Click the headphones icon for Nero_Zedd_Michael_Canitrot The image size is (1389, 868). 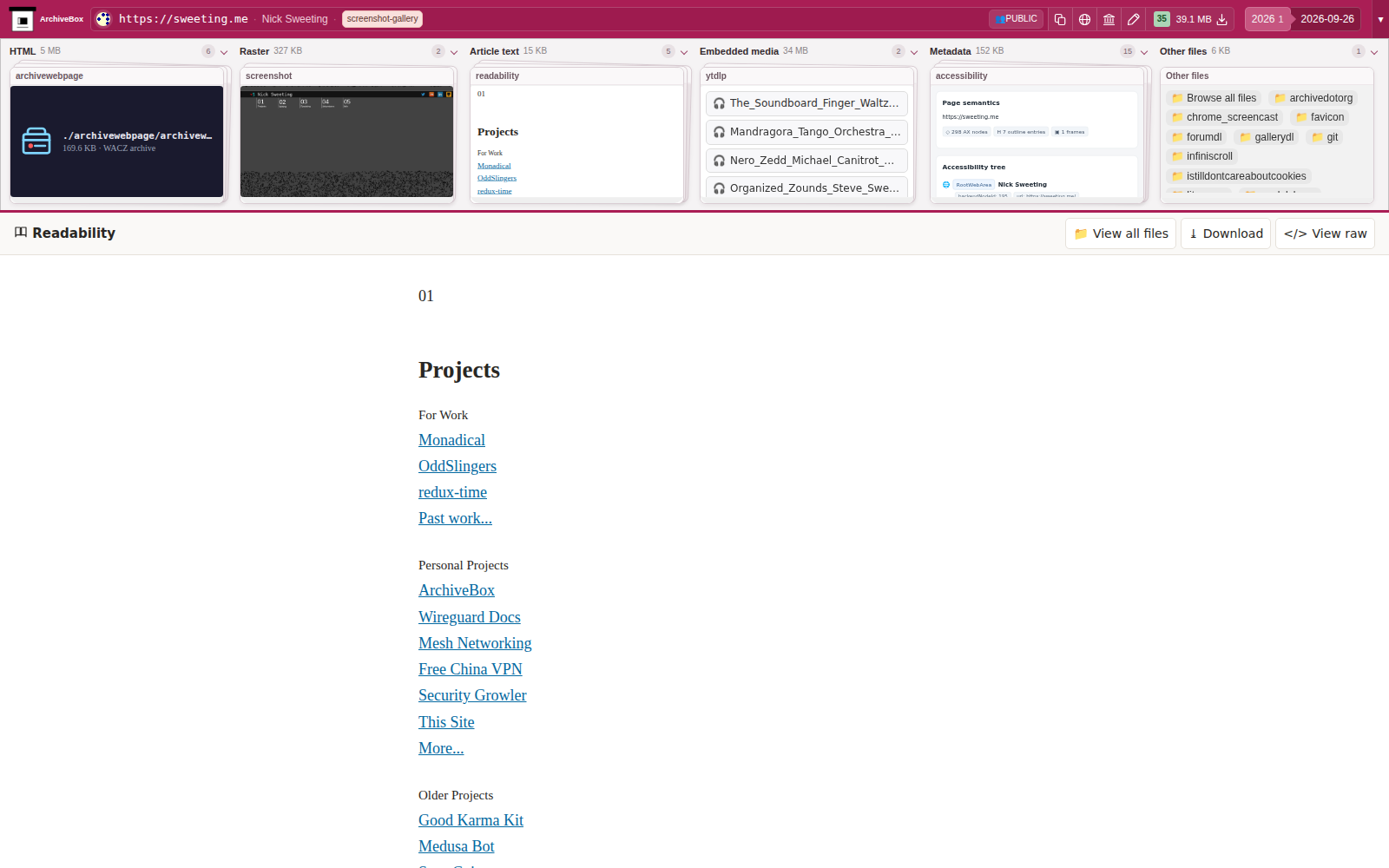coord(719,161)
